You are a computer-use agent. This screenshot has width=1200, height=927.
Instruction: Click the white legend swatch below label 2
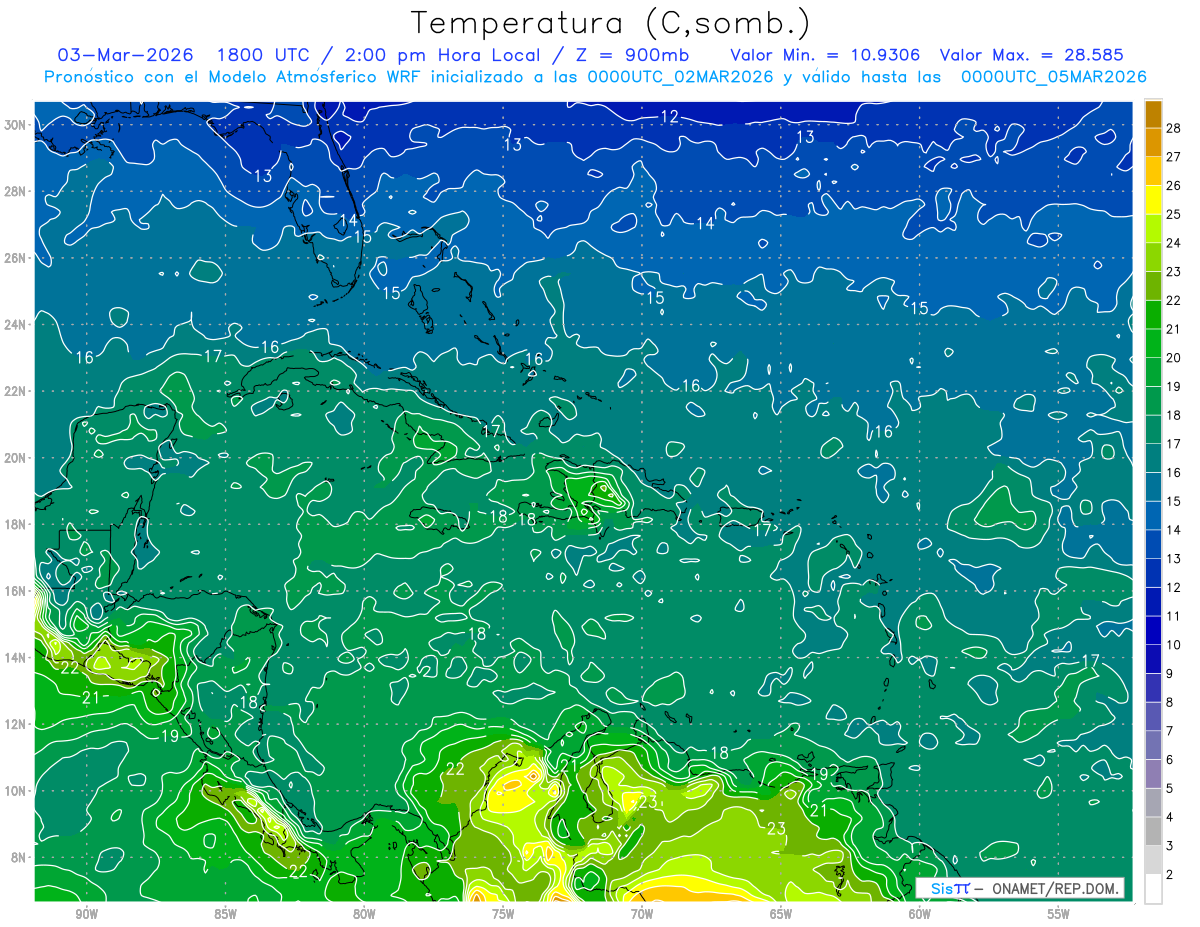pyautogui.click(x=1153, y=888)
